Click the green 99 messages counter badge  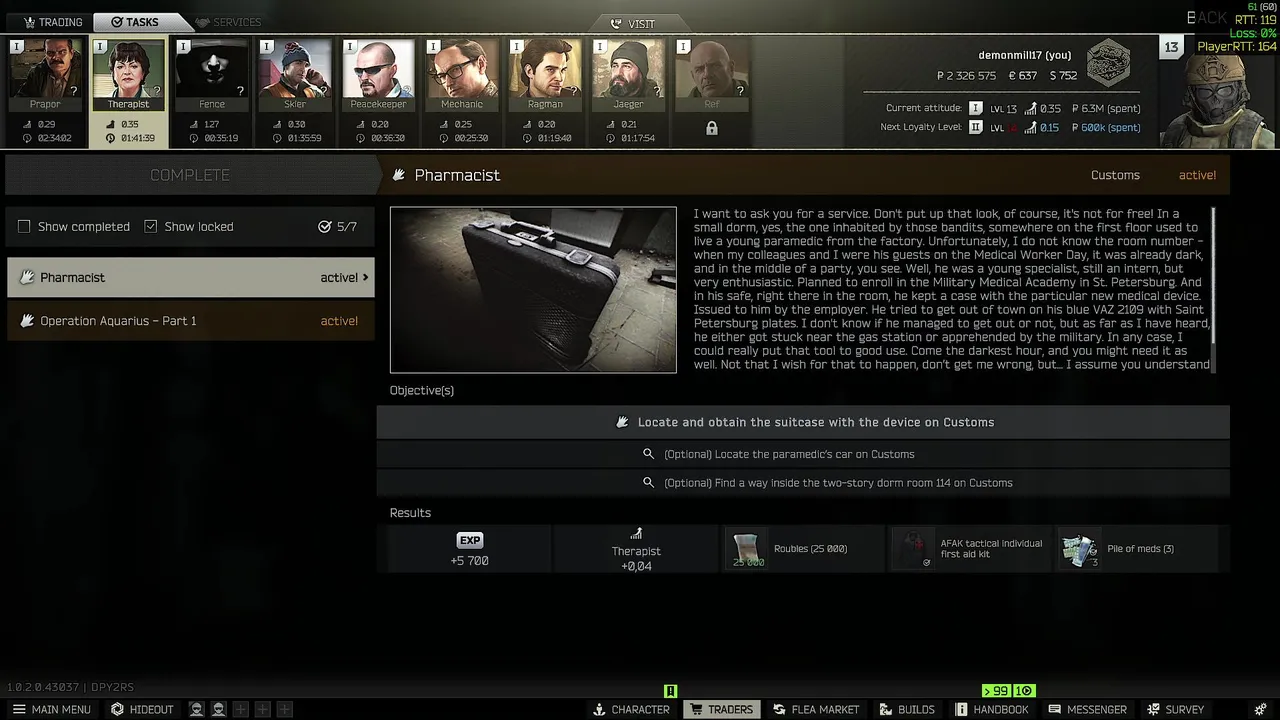(996, 691)
